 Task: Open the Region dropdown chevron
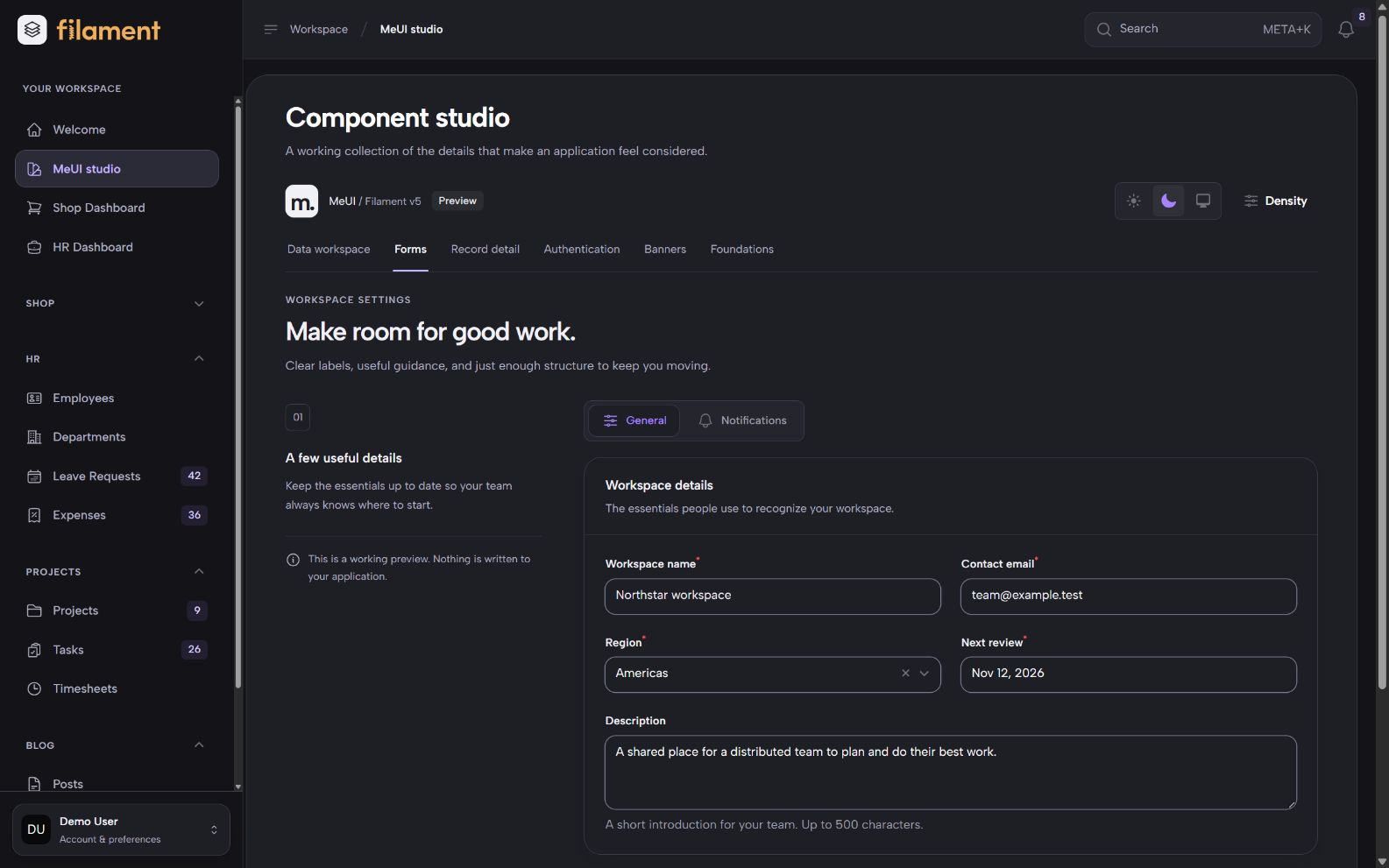(924, 674)
